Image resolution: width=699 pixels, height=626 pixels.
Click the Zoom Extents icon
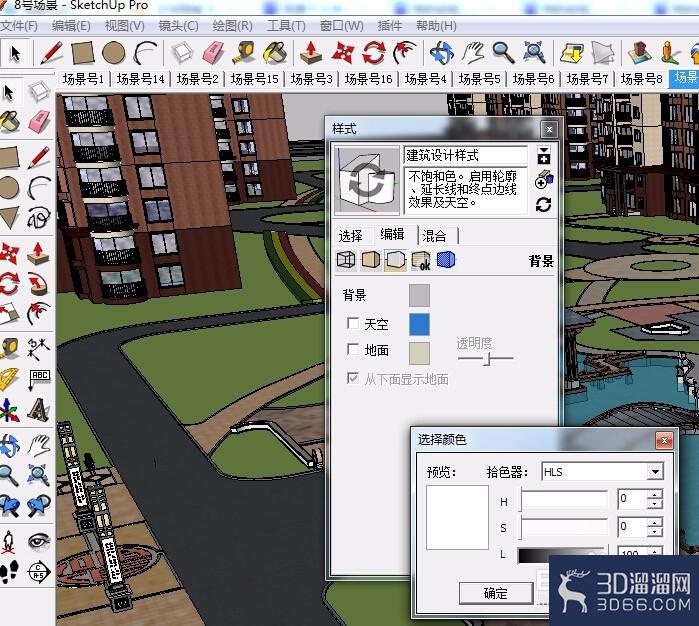coord(534,53)
